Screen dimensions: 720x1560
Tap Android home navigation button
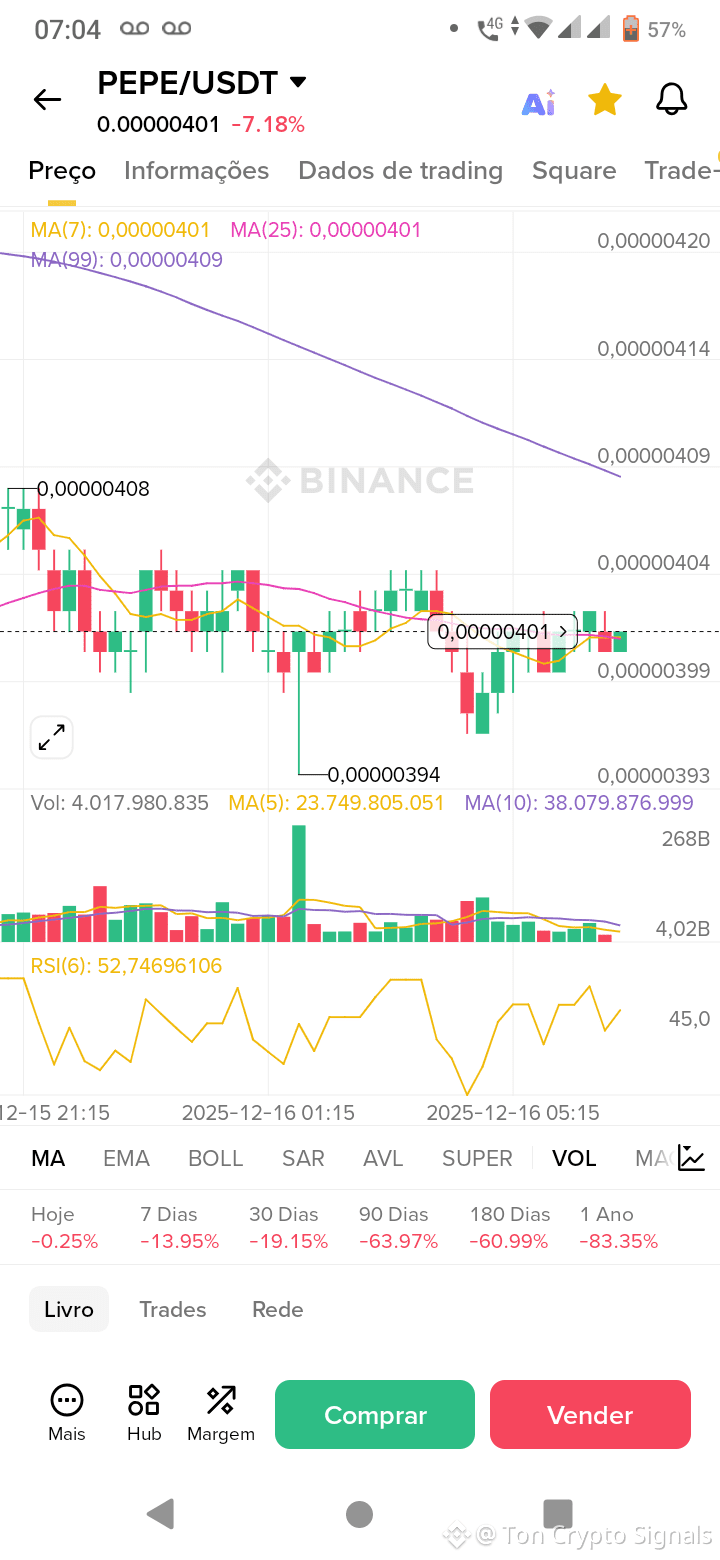(x=360, y=1514)
